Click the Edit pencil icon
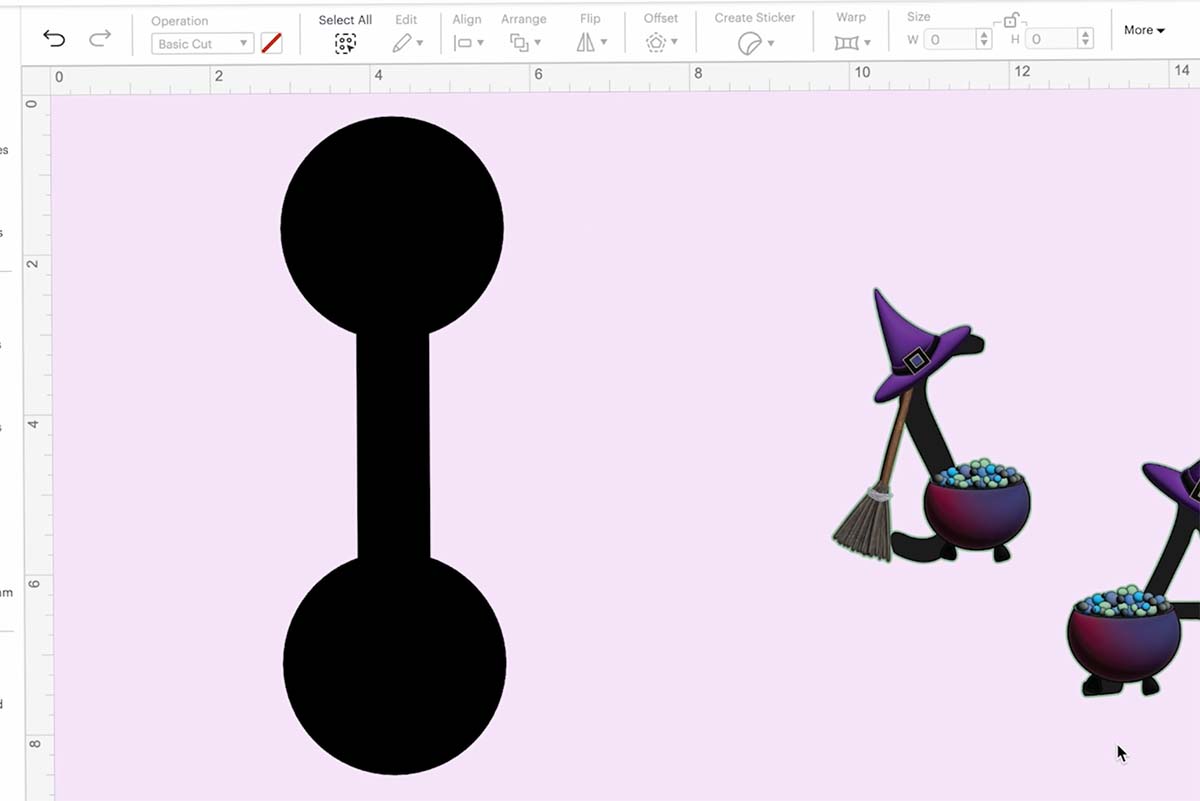Viewport: 1200px width, 801px height. [x=402, y=43]
